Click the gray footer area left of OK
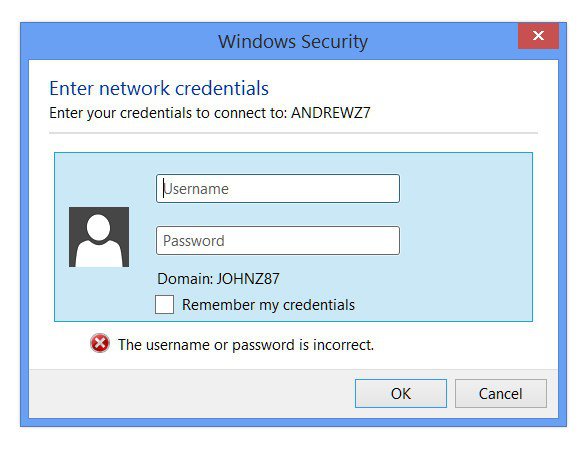 point(191,393)
